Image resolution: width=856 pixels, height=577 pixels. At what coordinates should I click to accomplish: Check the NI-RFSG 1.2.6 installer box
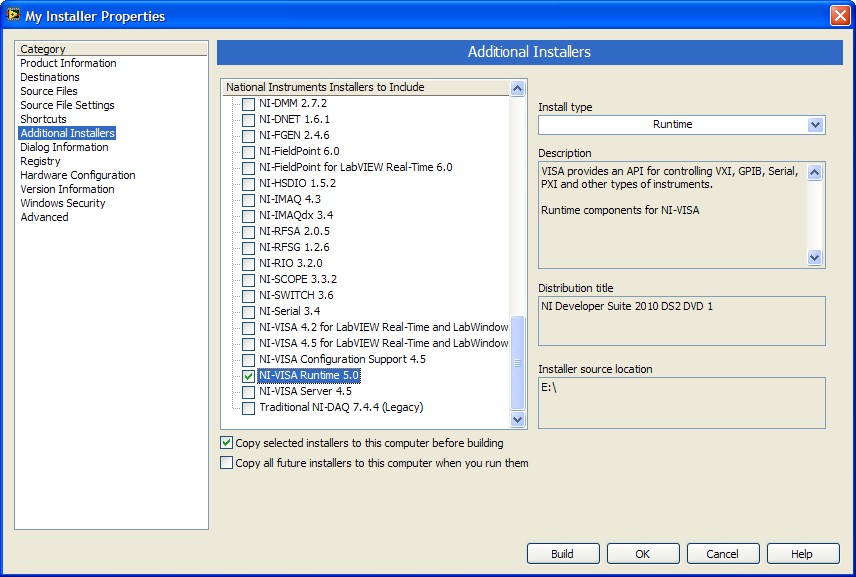click(x=248, y=248)
